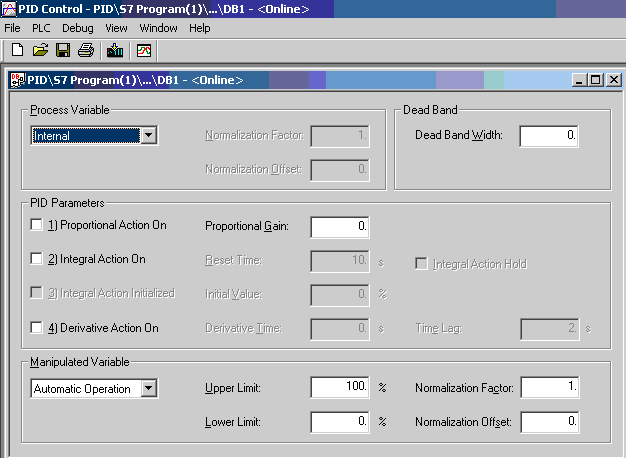Viewport: 626px width, 458px height.
Task: Open the File menu
Action: click(12, 28)
